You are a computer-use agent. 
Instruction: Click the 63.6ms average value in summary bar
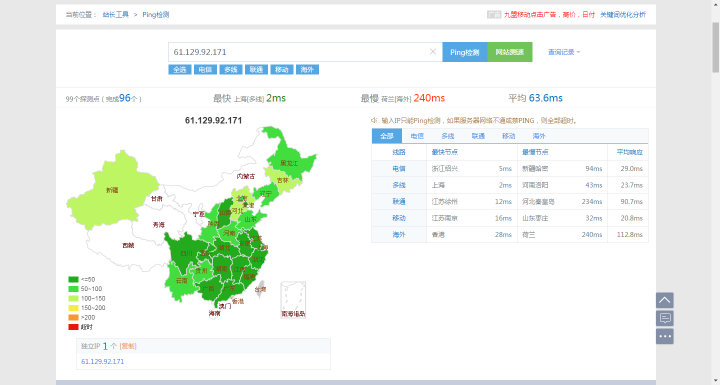(x=546, y=98)
